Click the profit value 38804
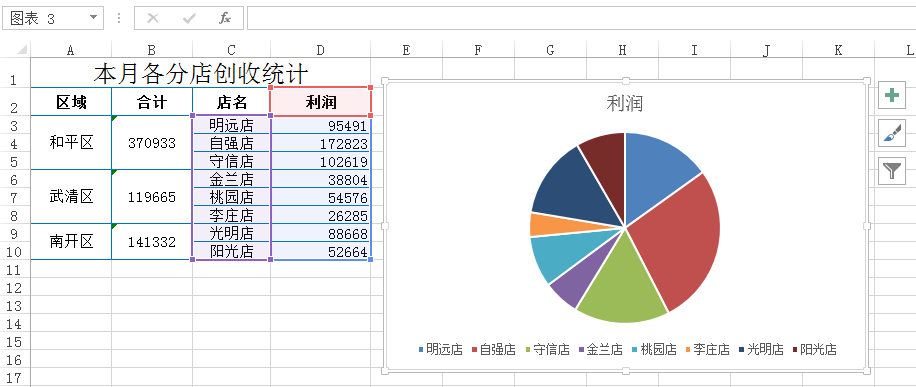 [321, 179]
